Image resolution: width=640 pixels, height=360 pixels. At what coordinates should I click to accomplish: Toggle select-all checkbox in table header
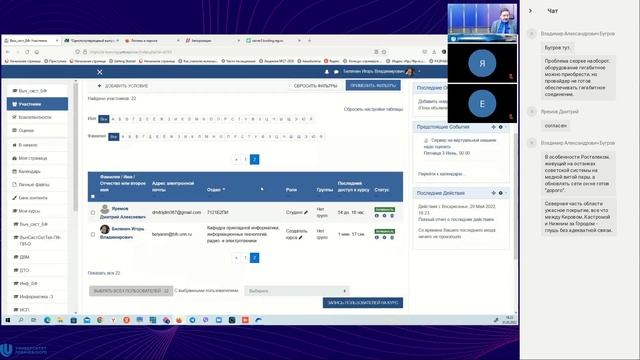[x=93, y=197]
